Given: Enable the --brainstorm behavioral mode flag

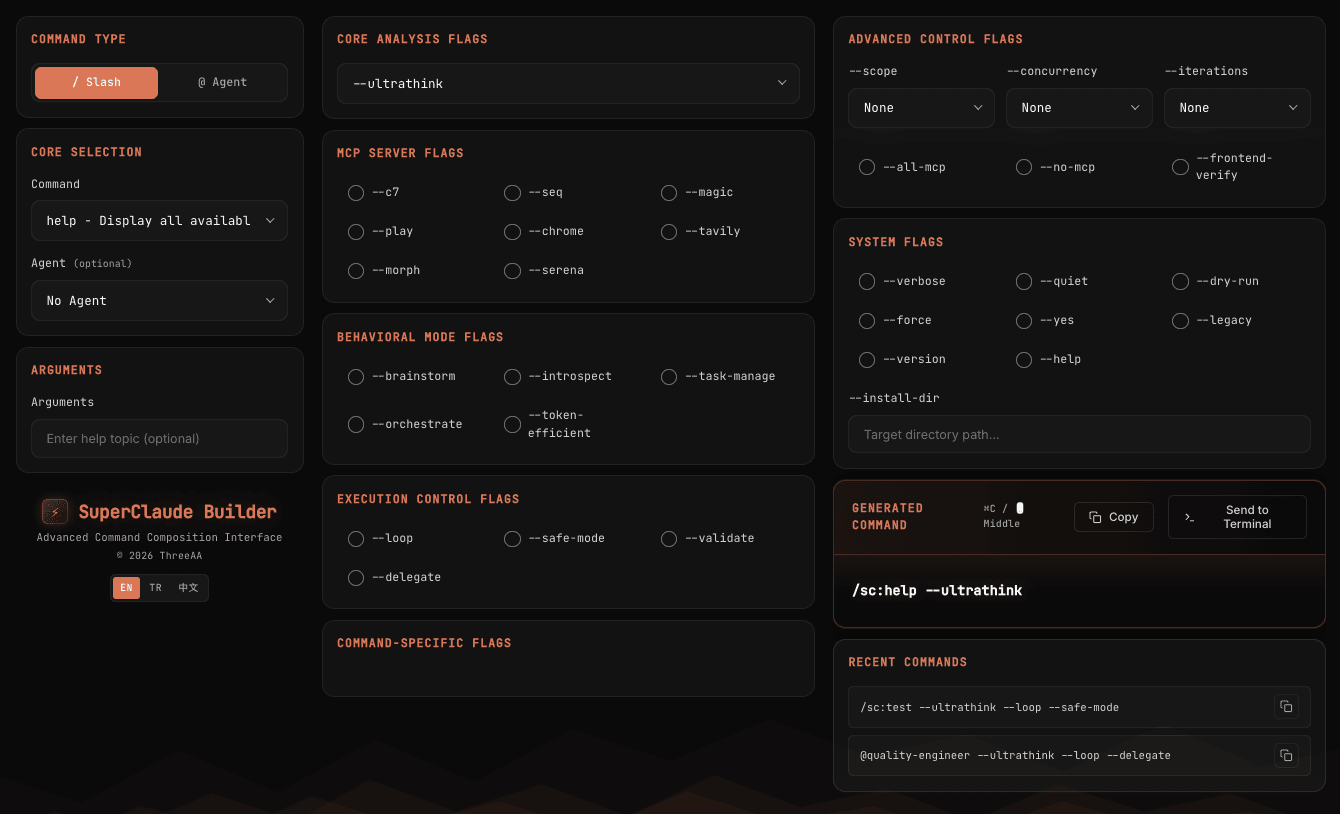Looking at the screenshot, I should pos(356,377).
